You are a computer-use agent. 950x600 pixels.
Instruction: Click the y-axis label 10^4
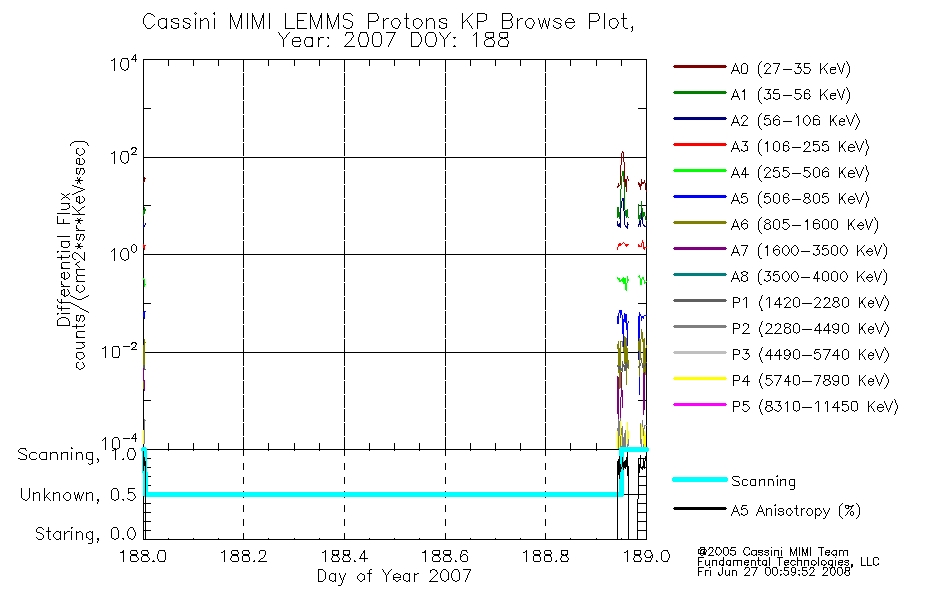[x=124, y=64]
